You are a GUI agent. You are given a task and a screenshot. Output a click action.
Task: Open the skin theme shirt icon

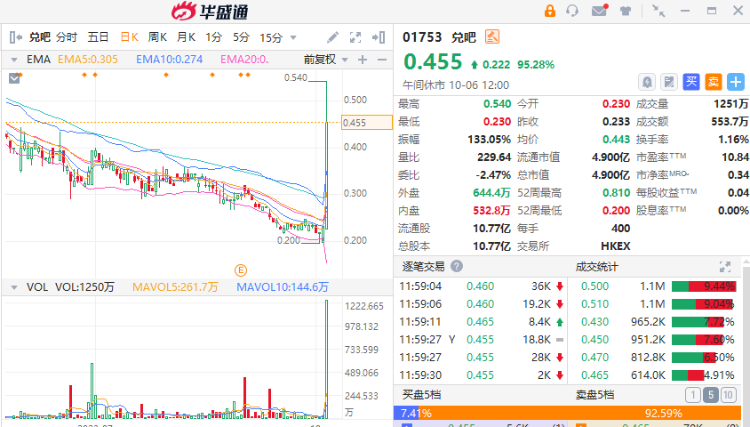(625, 11)
